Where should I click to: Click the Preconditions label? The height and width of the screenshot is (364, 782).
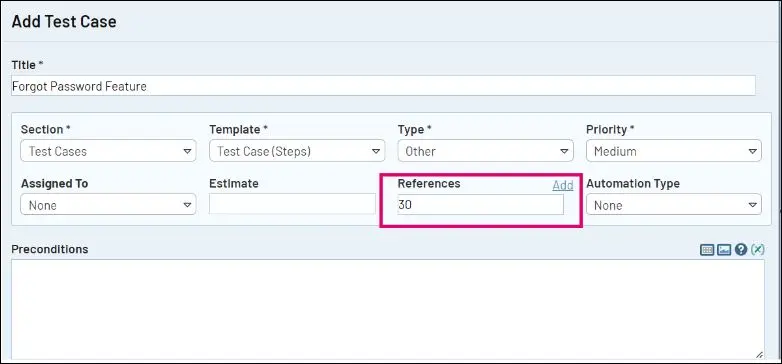click(50, 249)
